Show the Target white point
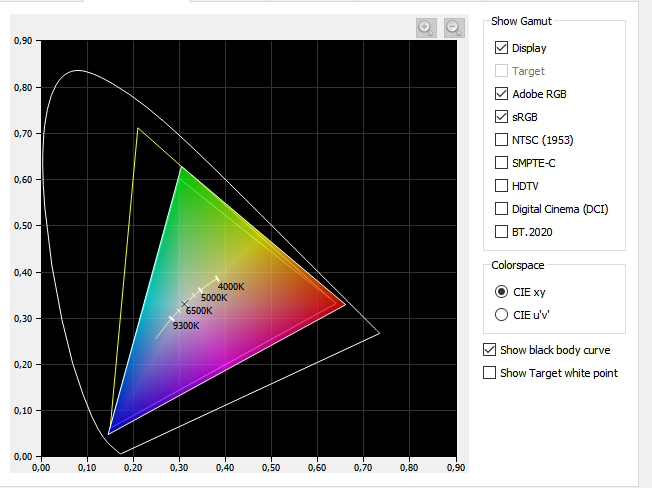 click(489, 373)
